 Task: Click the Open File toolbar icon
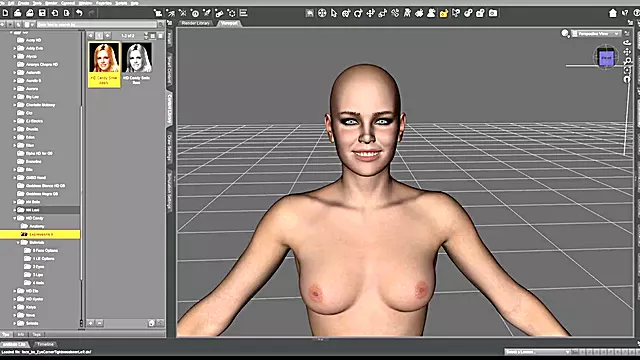[x=18, y=13]
